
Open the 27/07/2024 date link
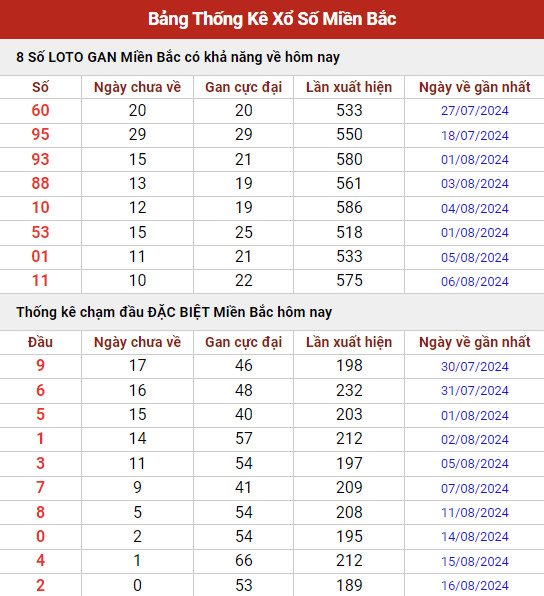point(474,111)
